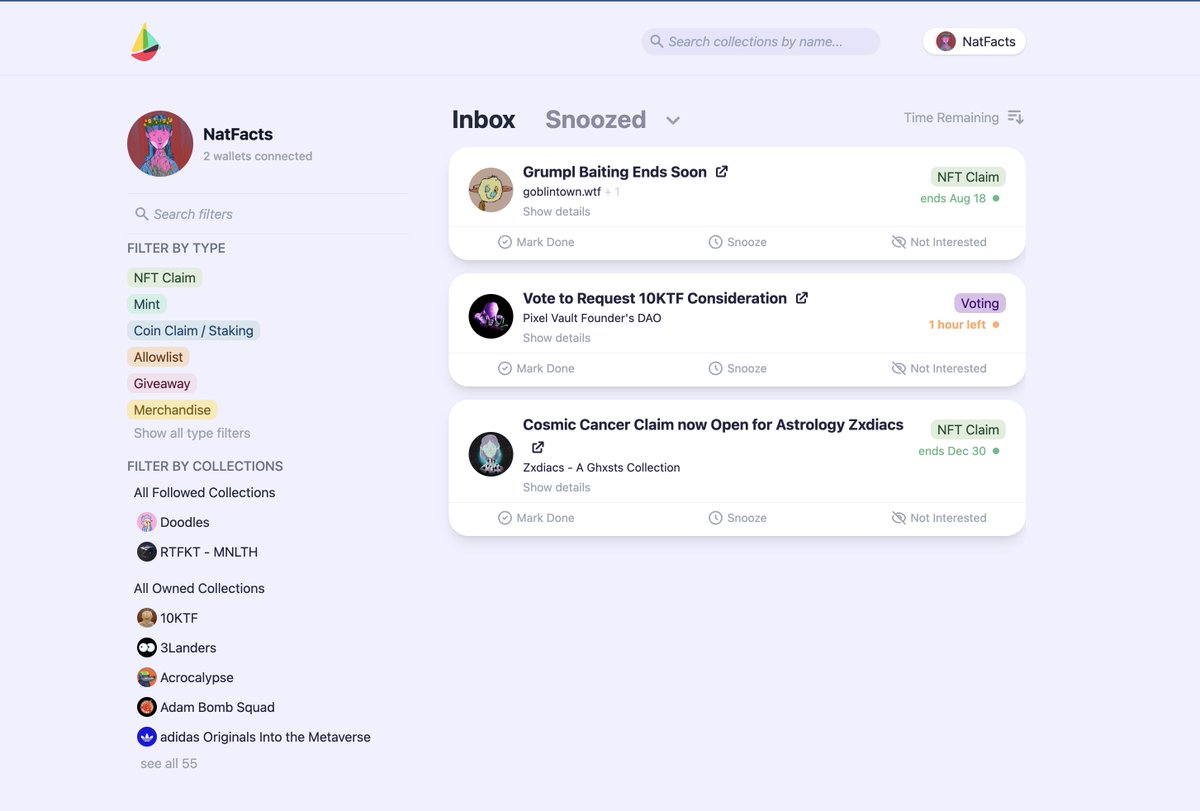Click the NatFacts large profile avatar
Viewport: 1200px width, 811px height.
click(x=160, y=144)
